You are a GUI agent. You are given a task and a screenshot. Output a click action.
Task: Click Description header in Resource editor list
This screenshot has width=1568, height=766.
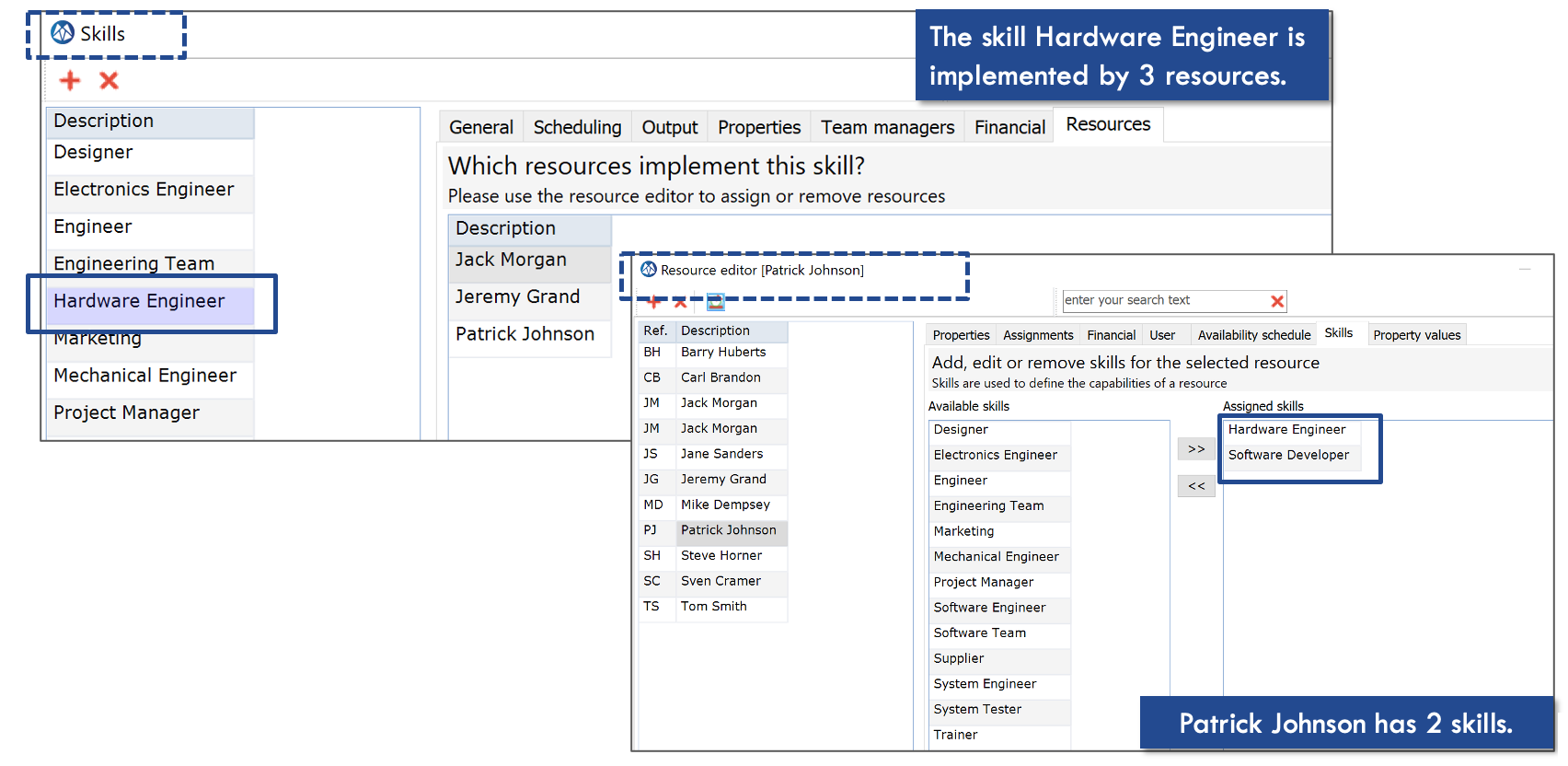(x=732, y=331)
